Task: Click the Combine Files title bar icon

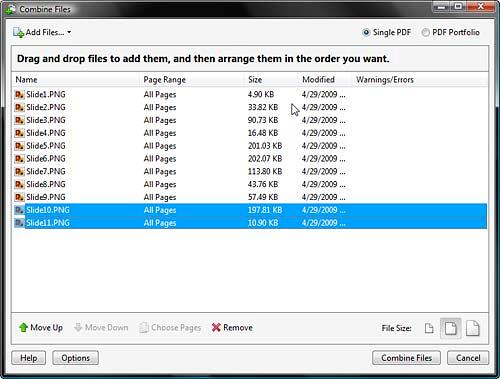Action: pyautogui.click(x=10, y=9)
